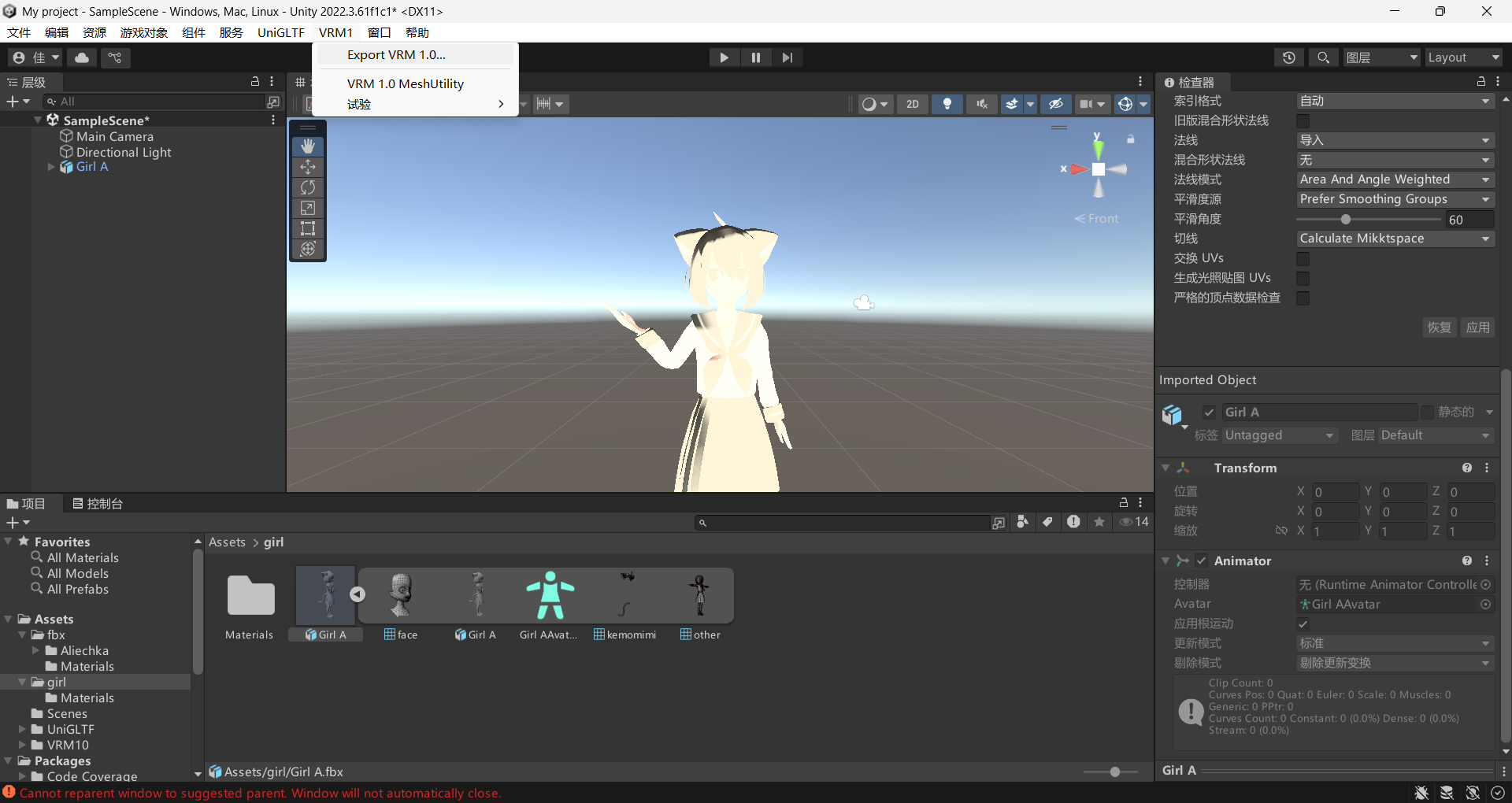Select the Rotate tool
Viewport: 1512px width, 803px height.
pos(308,187)
